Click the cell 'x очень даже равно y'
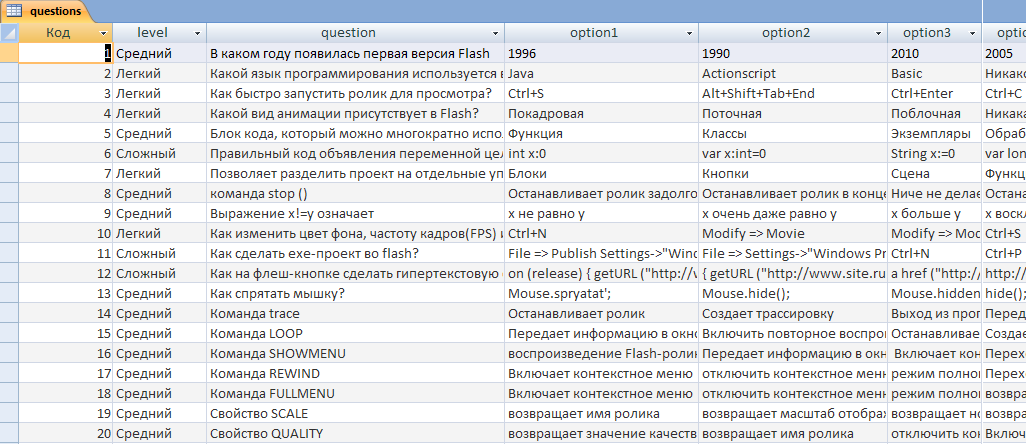The width and height of the screenshot is (1026, 444). pos(793,214)
